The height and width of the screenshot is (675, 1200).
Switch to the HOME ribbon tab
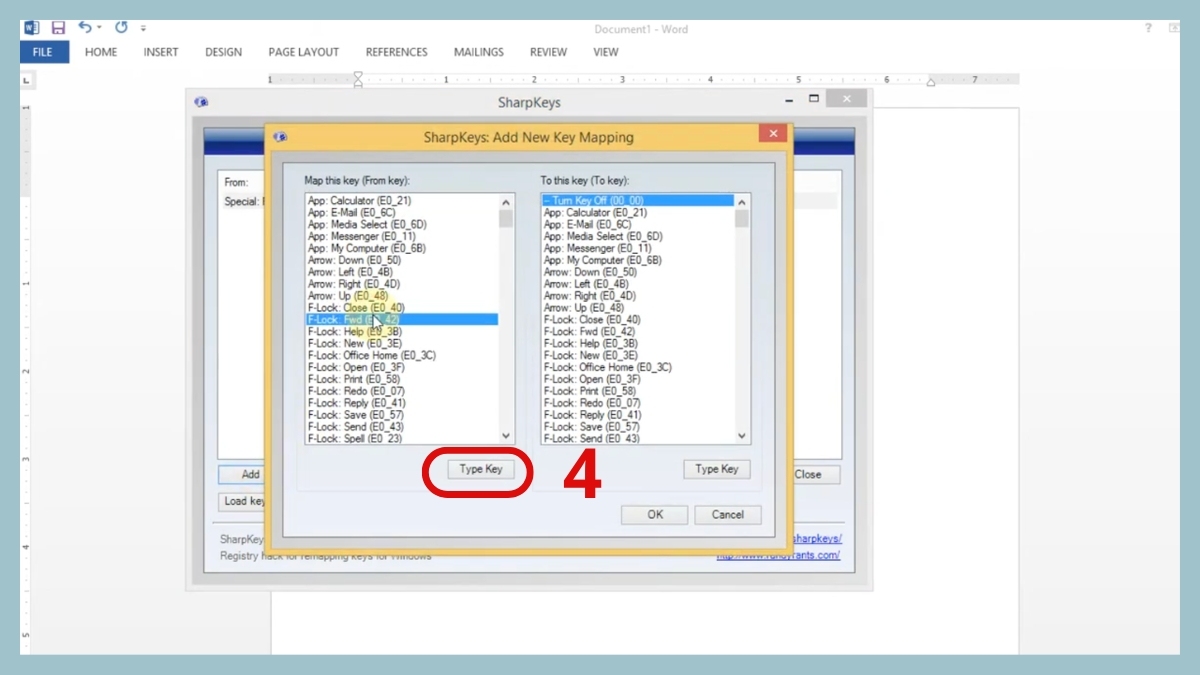pyautogui.click(x=101, y=52)
